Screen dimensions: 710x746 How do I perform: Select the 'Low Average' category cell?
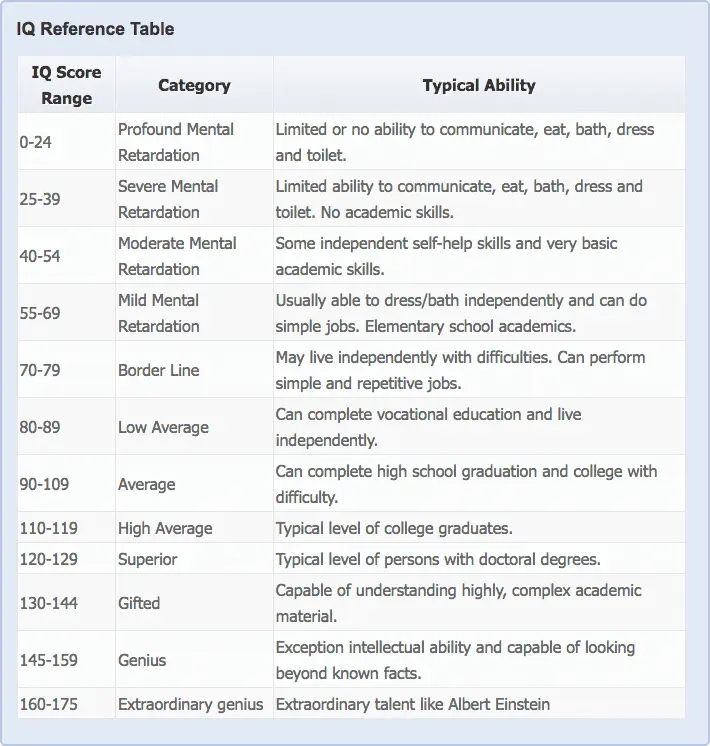pyautogui.click(x=163, y=427)
